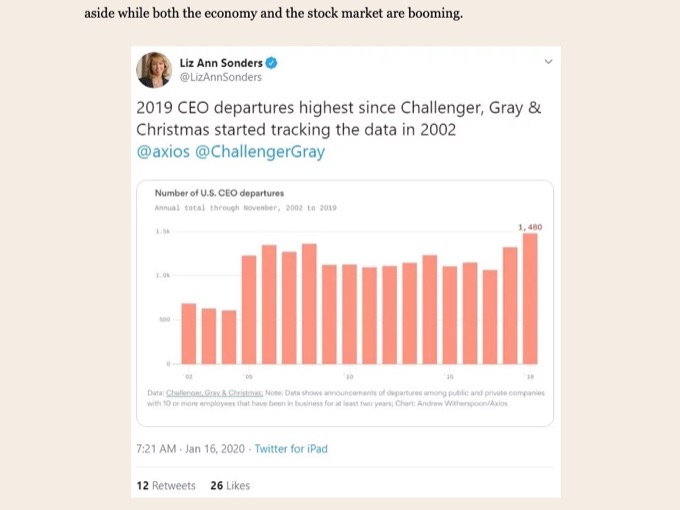Screen dimensions: 680x510
Task: Click Liz Ann Sonders profile photo
Action: coord(154,70)
